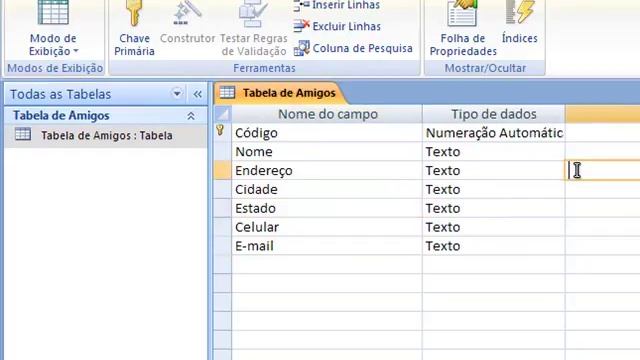640x360 pixels.
Task: Open the Folha de Propriedades sheet
Action: (x=463, y=29)
